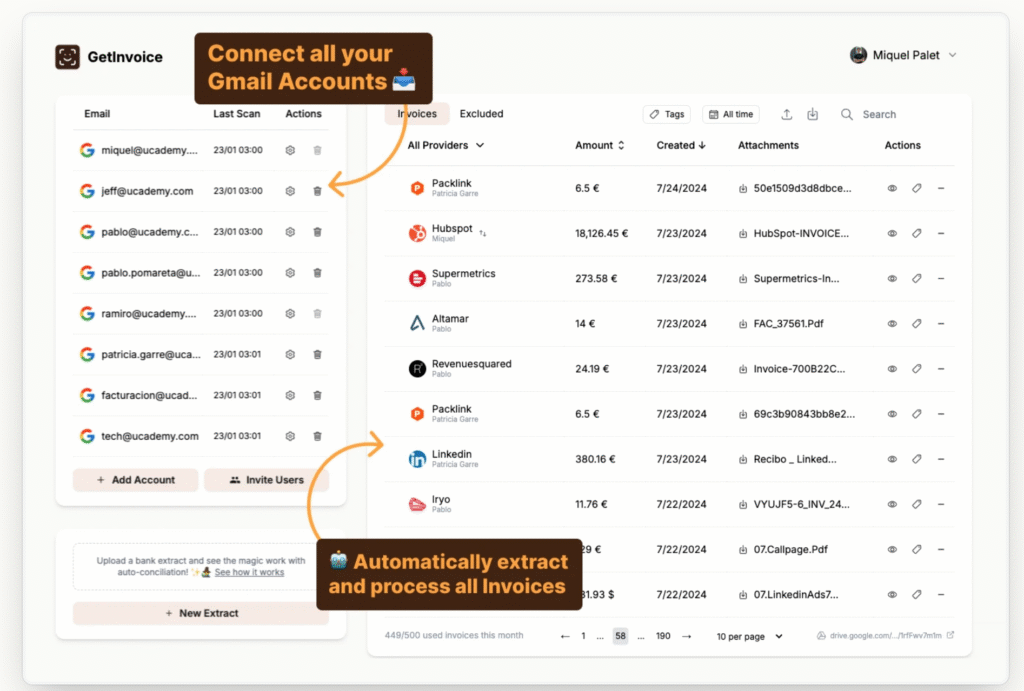Image resolution: width=1024 pixels, height=691 pixels.
Task: Open the Tags filter
Action: point(667,114)
